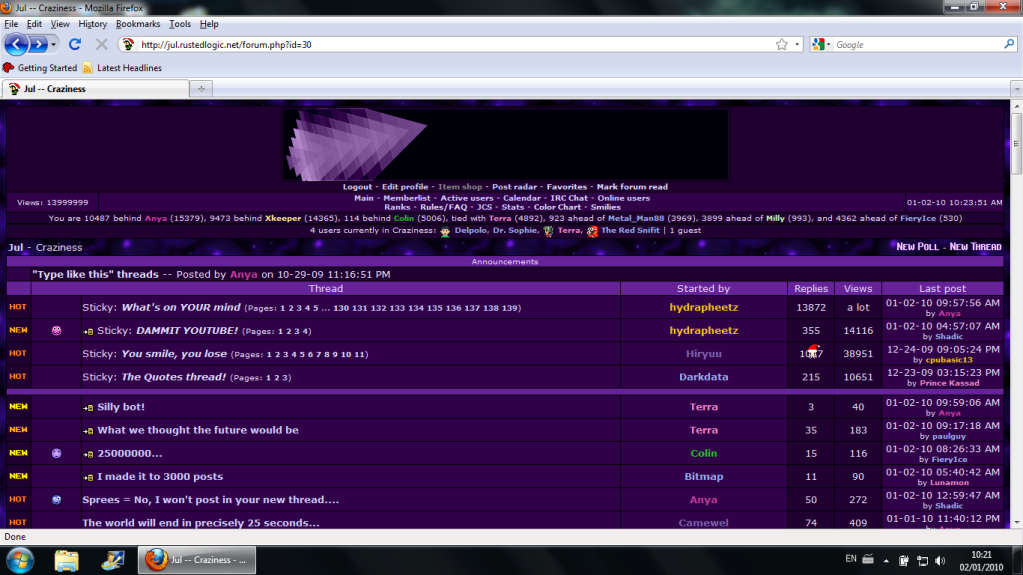Open the Tools menu
Image resolution: width=1023 pixels, height=575 pixels.
[180, 23]
